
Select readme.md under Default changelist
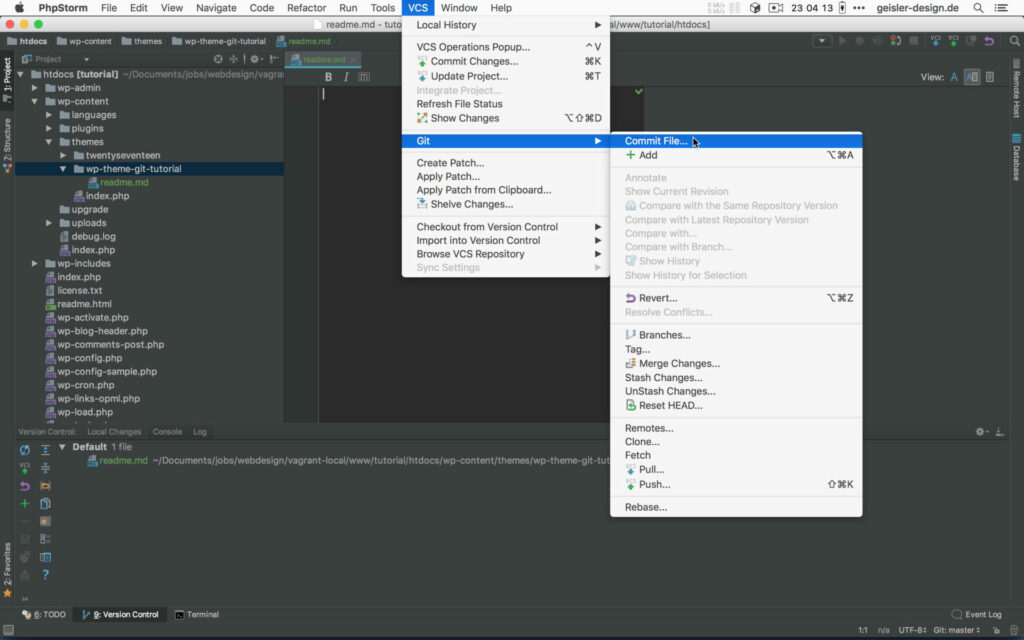coord(123,460)
